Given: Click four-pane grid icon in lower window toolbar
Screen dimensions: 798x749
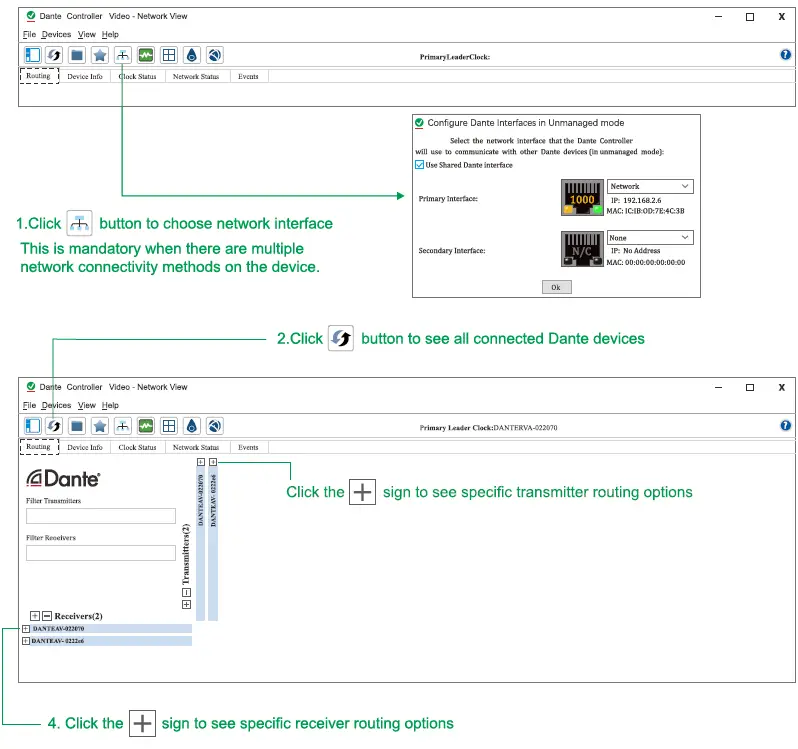Looking at the screenshot, I should 168,426.
